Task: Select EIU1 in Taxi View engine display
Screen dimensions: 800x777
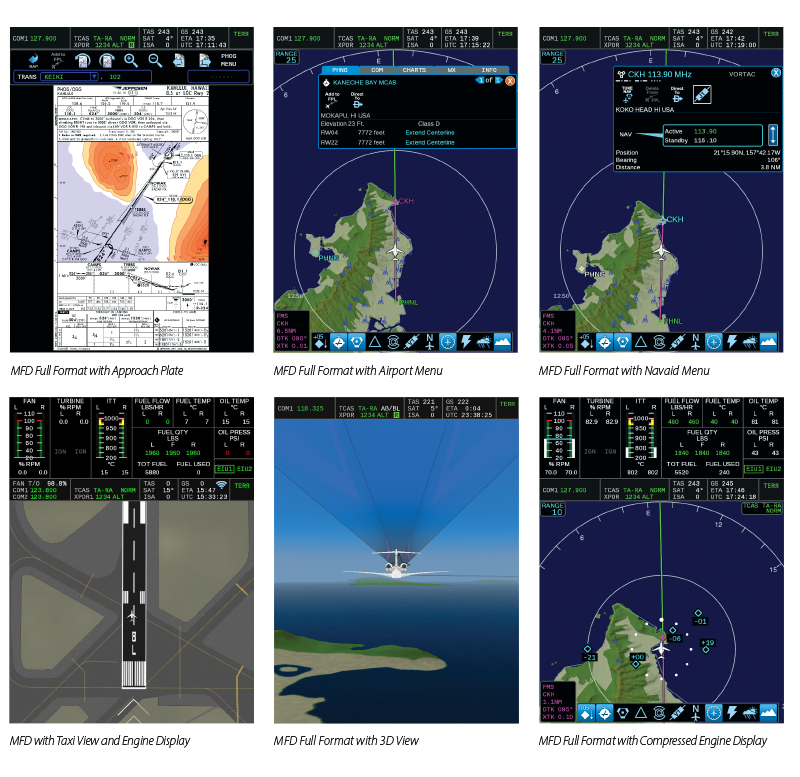Action: point(224,469)
